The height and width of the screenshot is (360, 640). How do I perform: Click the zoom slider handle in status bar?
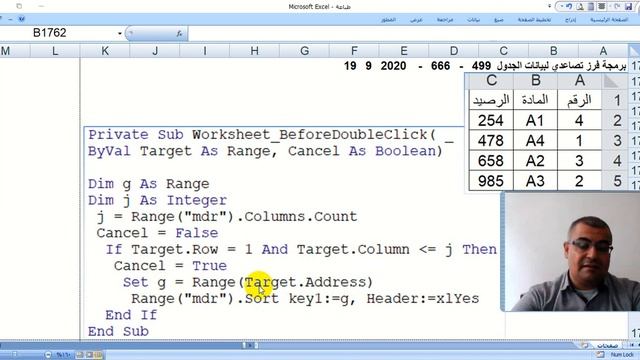(x=15, y=355)
